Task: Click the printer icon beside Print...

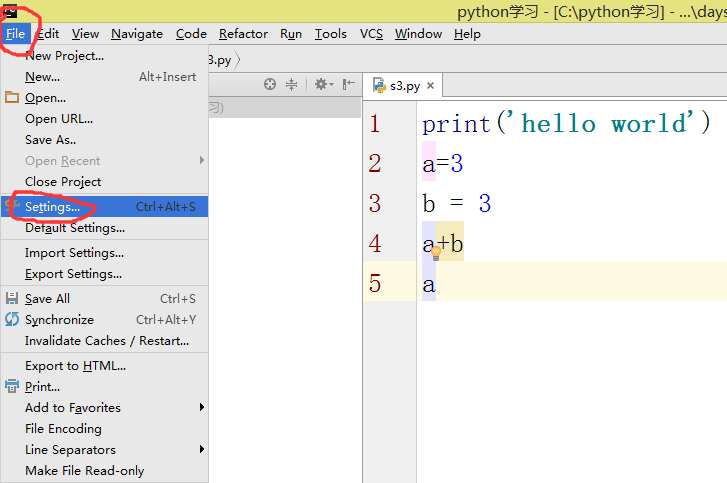Action: [x=12, y=386]
